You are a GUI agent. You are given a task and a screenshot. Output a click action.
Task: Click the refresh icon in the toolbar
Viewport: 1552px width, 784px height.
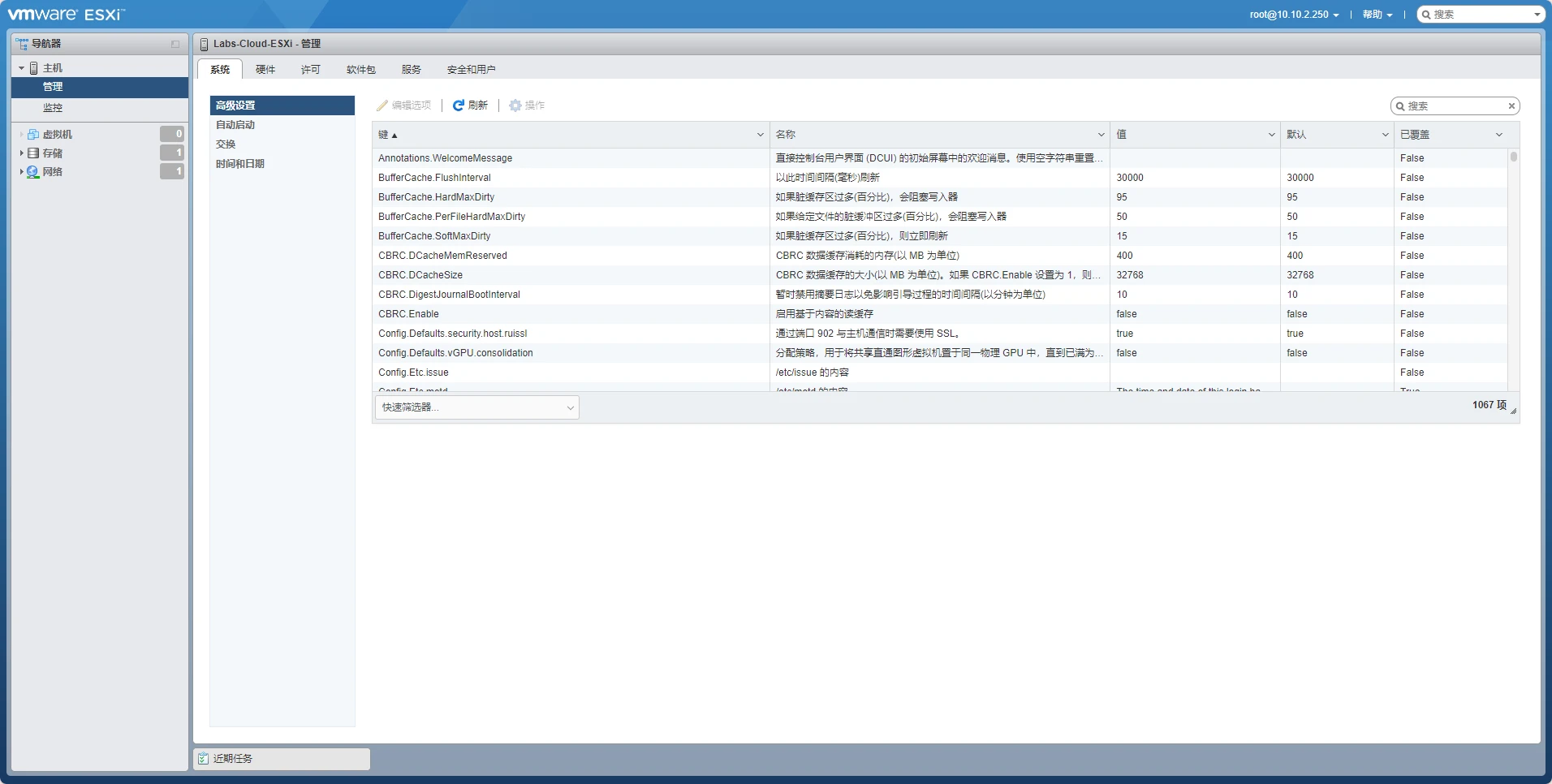(459, 106)
